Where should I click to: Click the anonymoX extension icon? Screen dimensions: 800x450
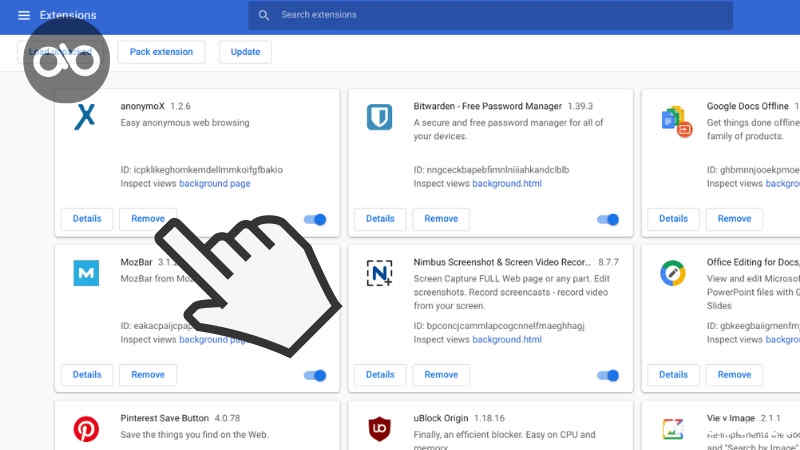click(85, 117)
